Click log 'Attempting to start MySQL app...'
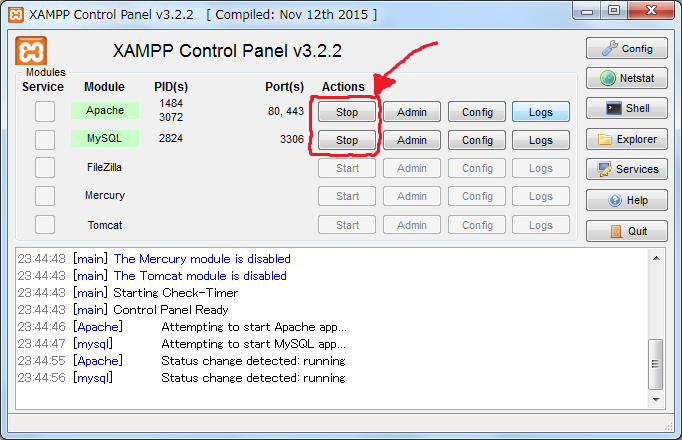The height and width of the screenshot is (440, 682). (x=254, y=344)
